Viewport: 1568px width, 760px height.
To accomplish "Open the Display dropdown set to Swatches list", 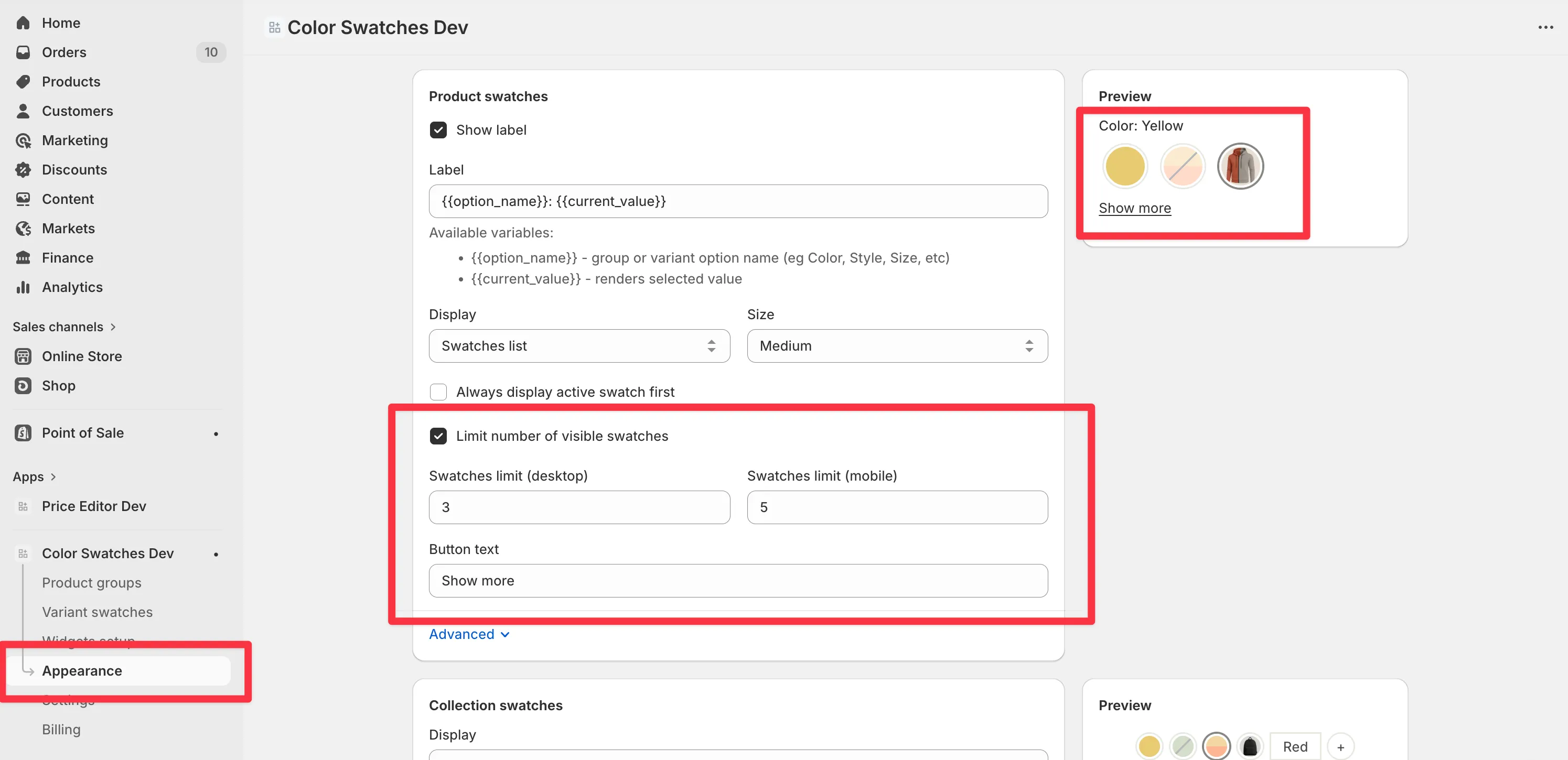I will pyautogui.click(x=579, y=345).
